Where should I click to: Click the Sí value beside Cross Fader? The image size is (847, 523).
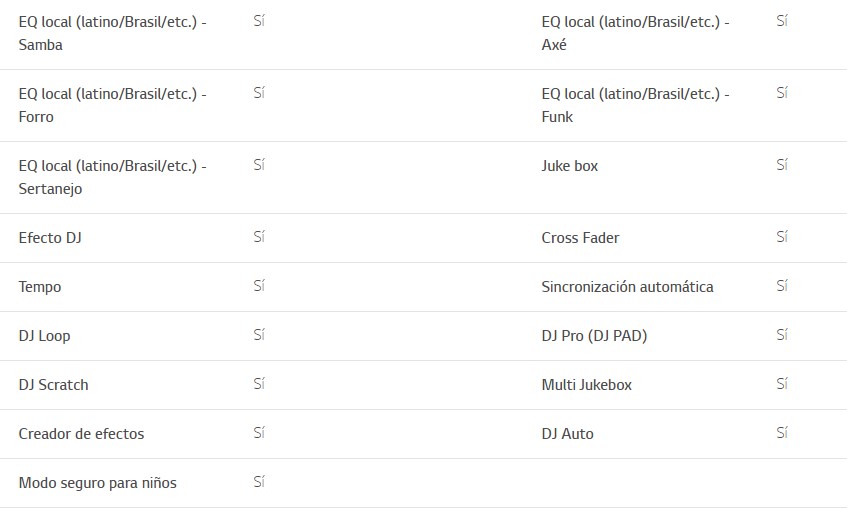(x=782, y=237)
